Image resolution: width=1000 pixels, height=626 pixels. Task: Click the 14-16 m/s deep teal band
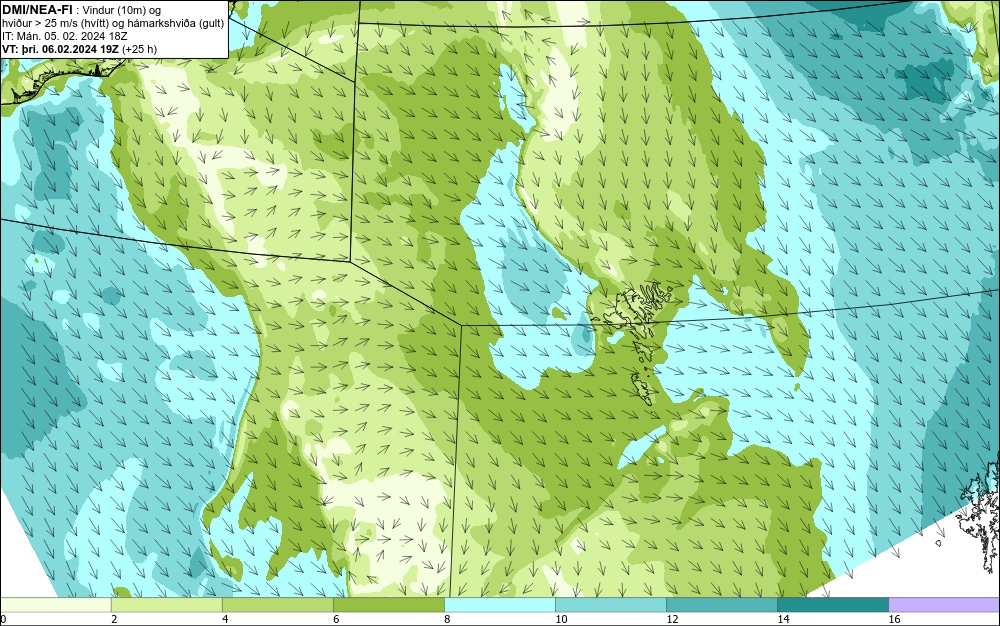point(832,604)
